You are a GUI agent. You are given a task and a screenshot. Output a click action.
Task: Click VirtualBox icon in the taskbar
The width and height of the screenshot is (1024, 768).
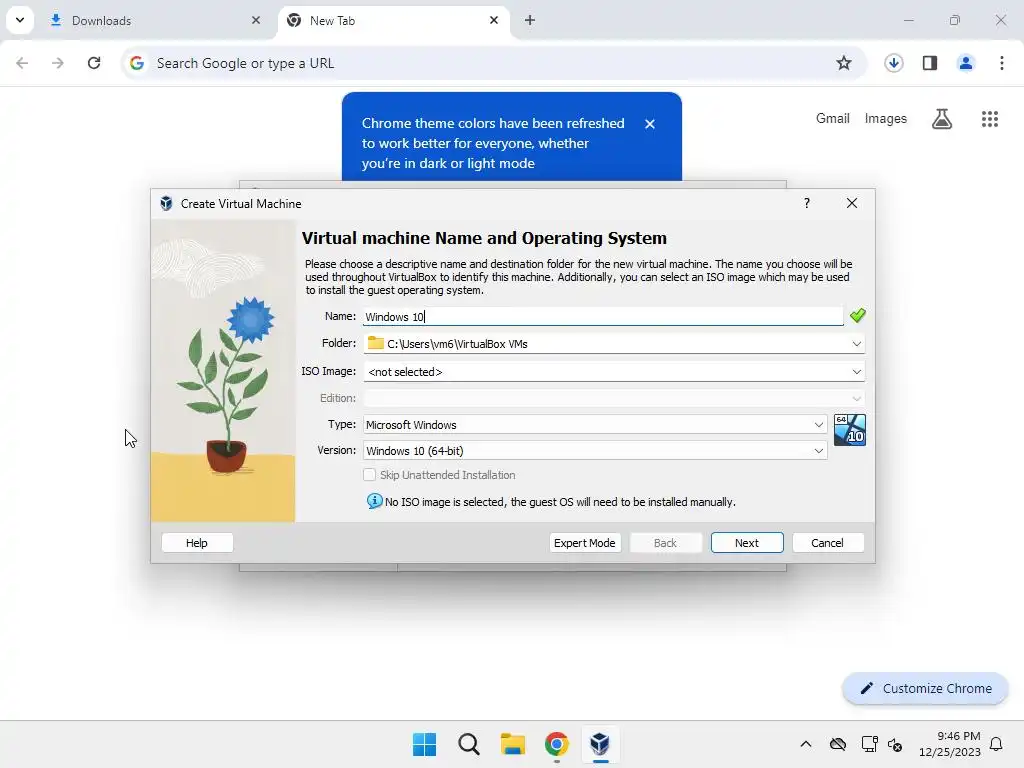pos(600,744)
